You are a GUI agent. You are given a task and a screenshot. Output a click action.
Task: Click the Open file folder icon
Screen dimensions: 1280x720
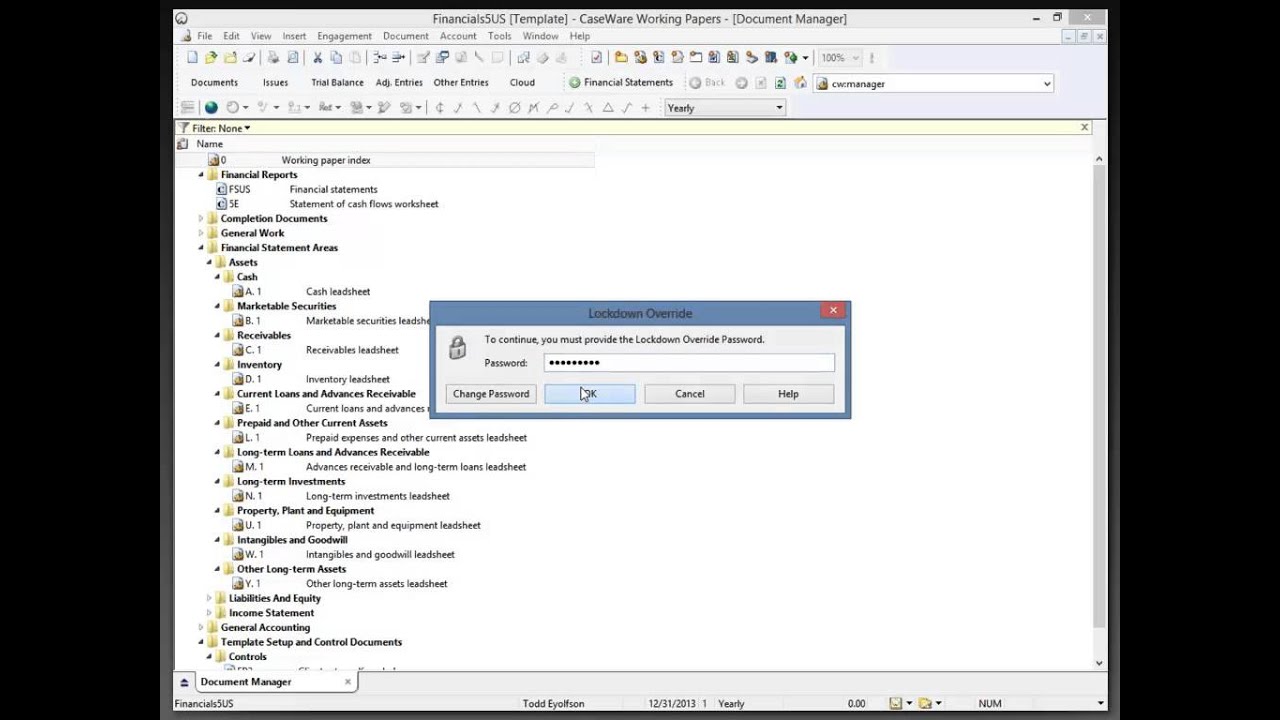(x=211, y=58)
